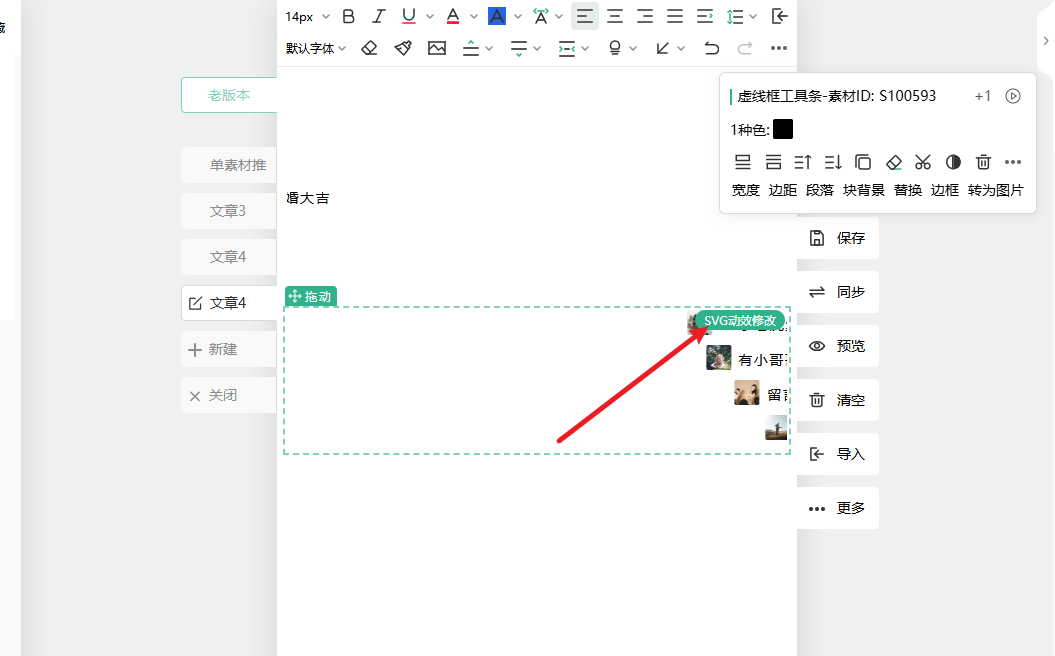1055x656 pixels.
Task: Click move paragraph down icon
Action: 833,162
